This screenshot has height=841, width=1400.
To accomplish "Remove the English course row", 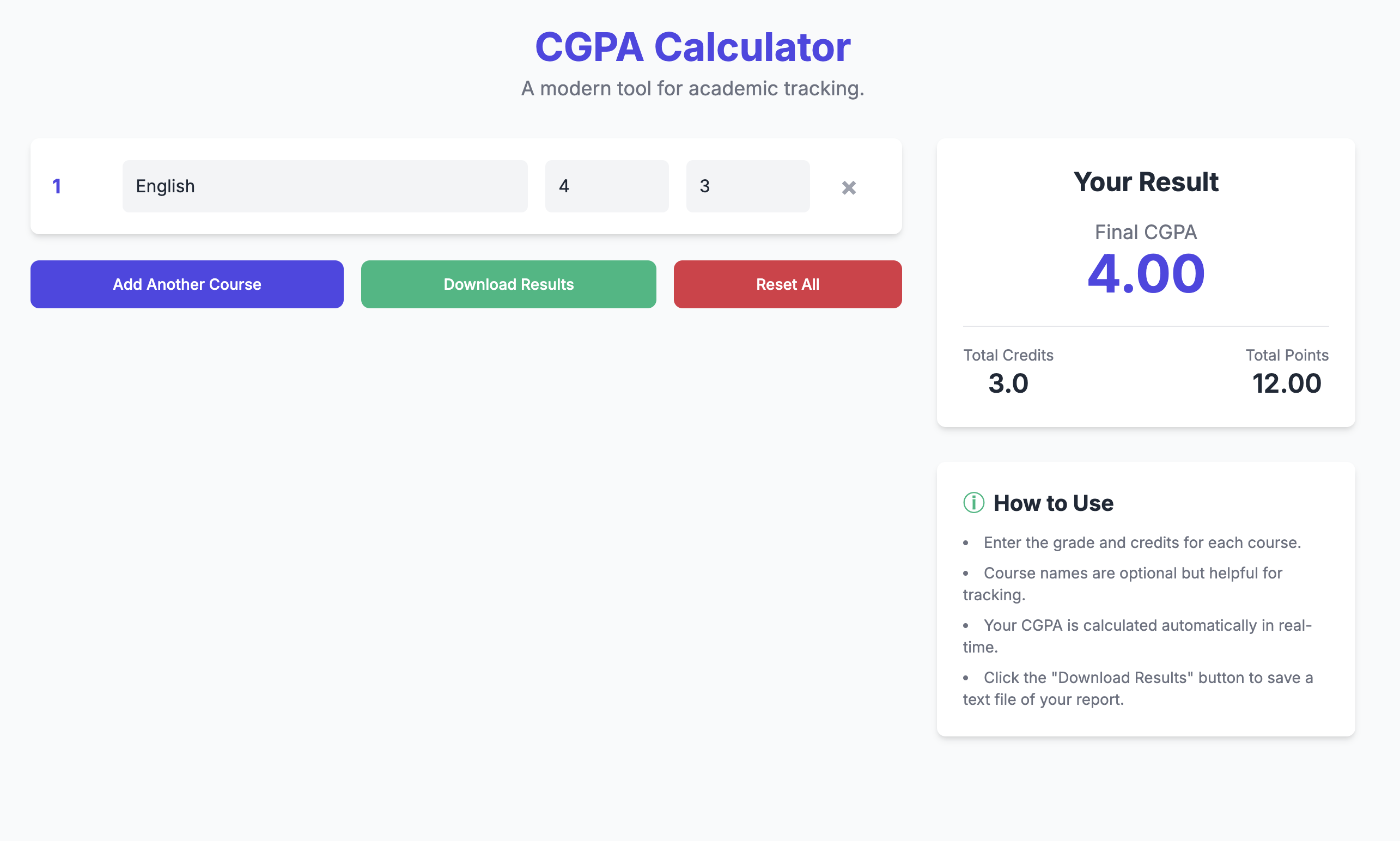I will [848, 187].
